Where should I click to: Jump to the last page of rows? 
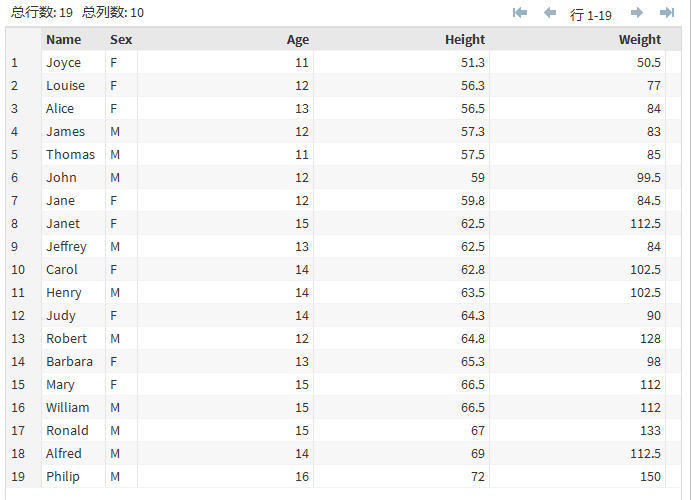coord(667,13)
